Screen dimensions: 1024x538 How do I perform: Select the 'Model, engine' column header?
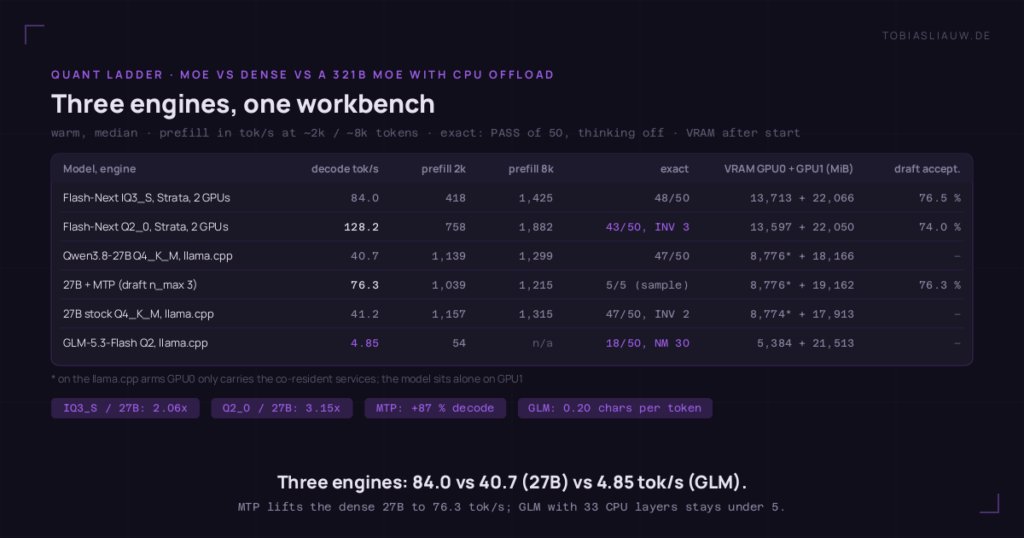pyautogui.click(x=99, y=169)
